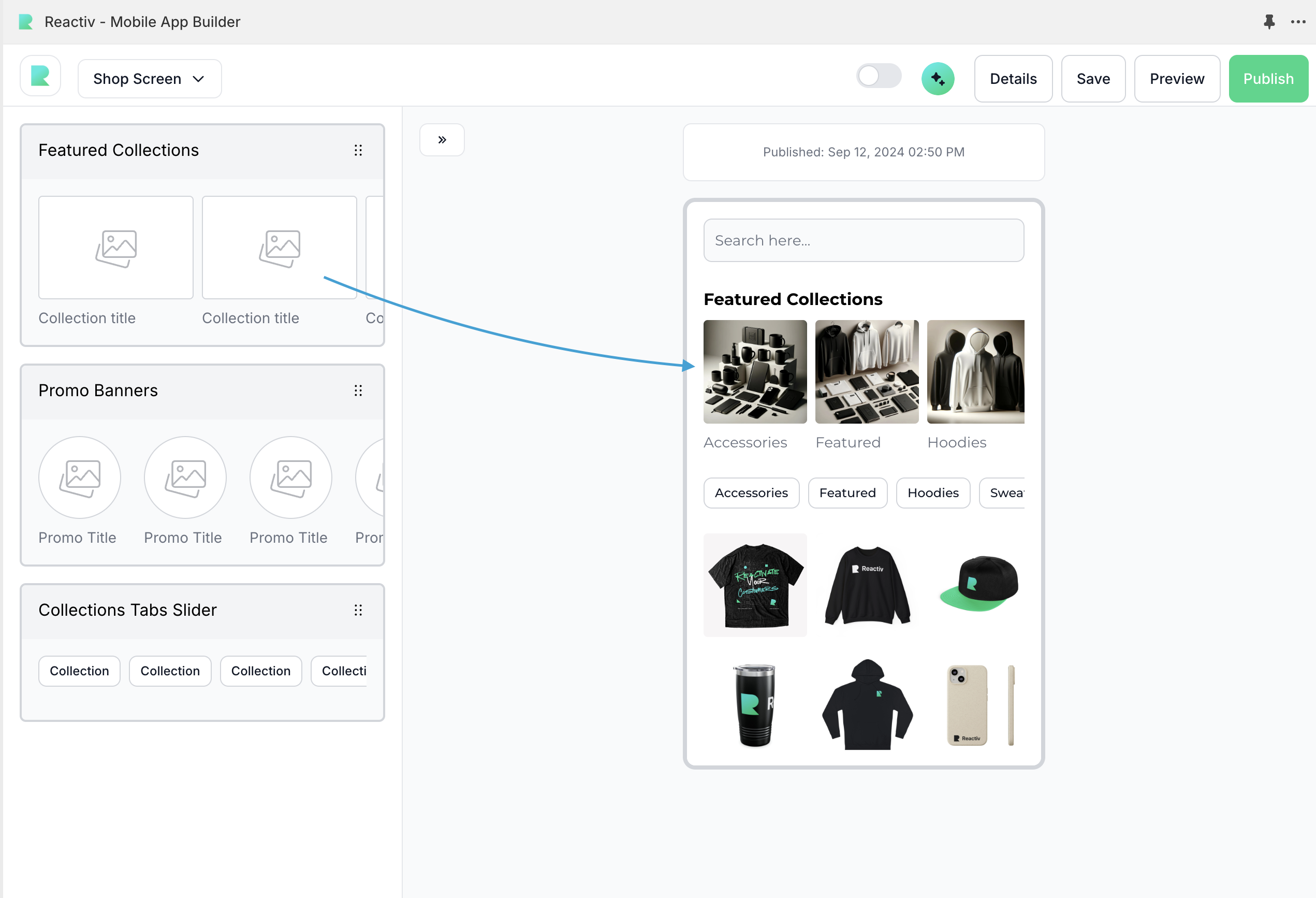Click the Save button
The width and height of the screenshot is (1316, 898).
point(1093,79)
